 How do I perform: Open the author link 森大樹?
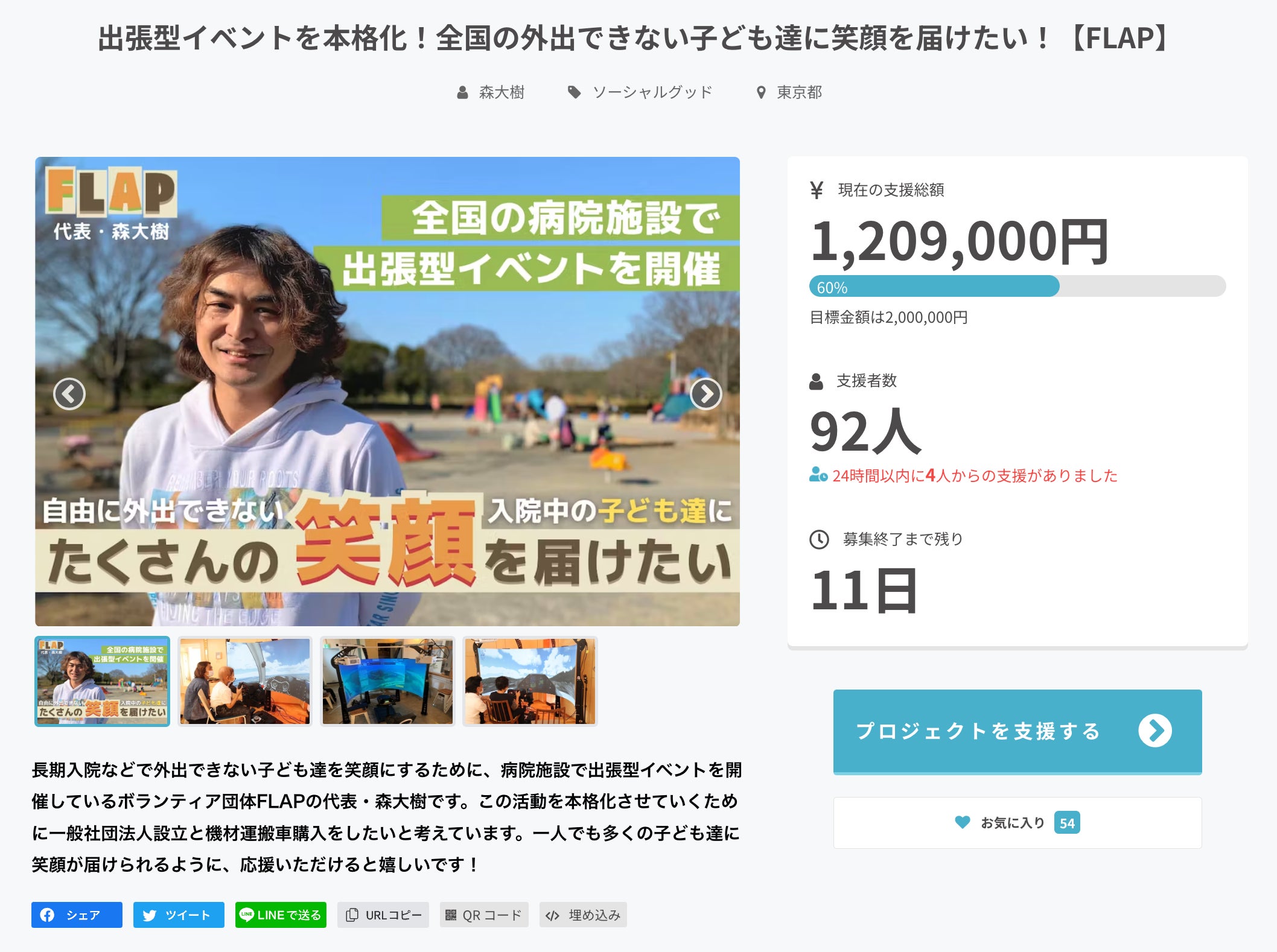pyautogui.click(x=502, y=92)
